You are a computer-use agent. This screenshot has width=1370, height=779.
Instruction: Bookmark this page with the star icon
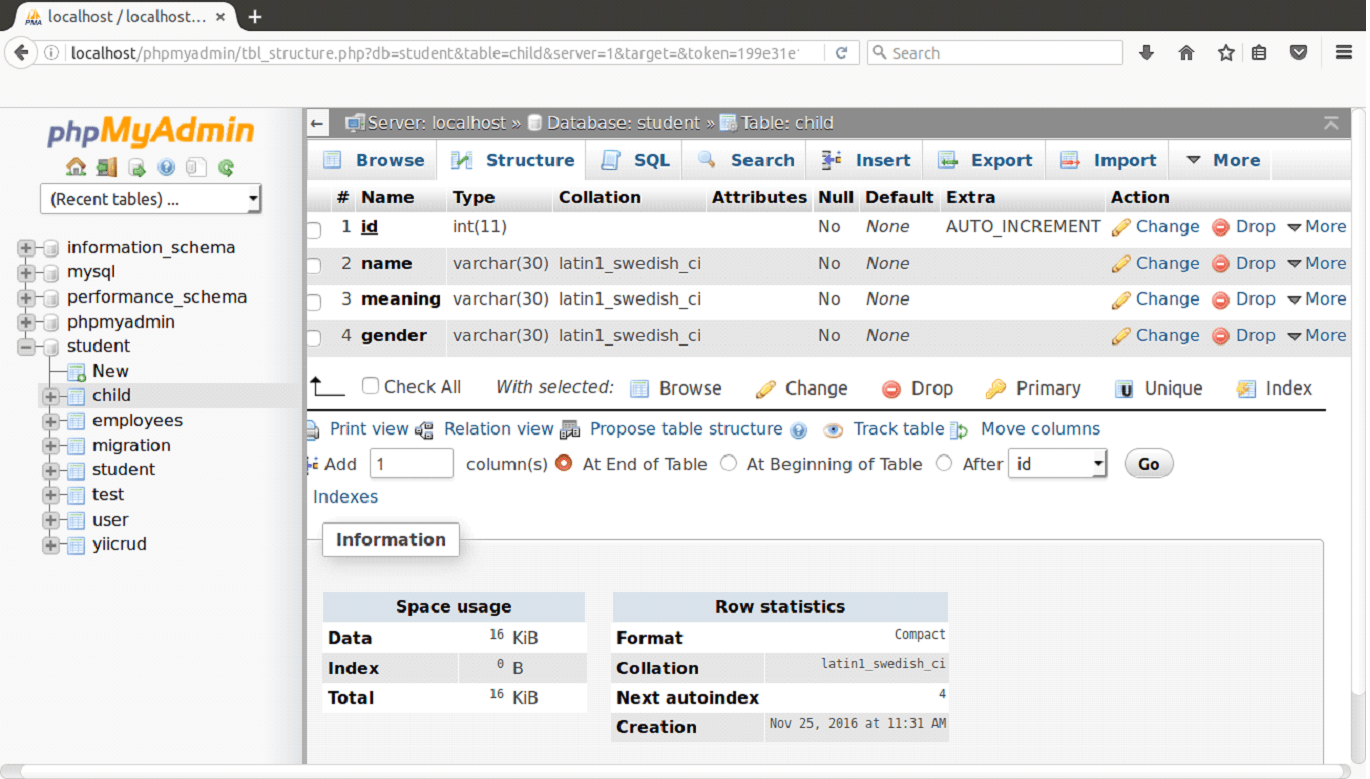(1226, 53)
